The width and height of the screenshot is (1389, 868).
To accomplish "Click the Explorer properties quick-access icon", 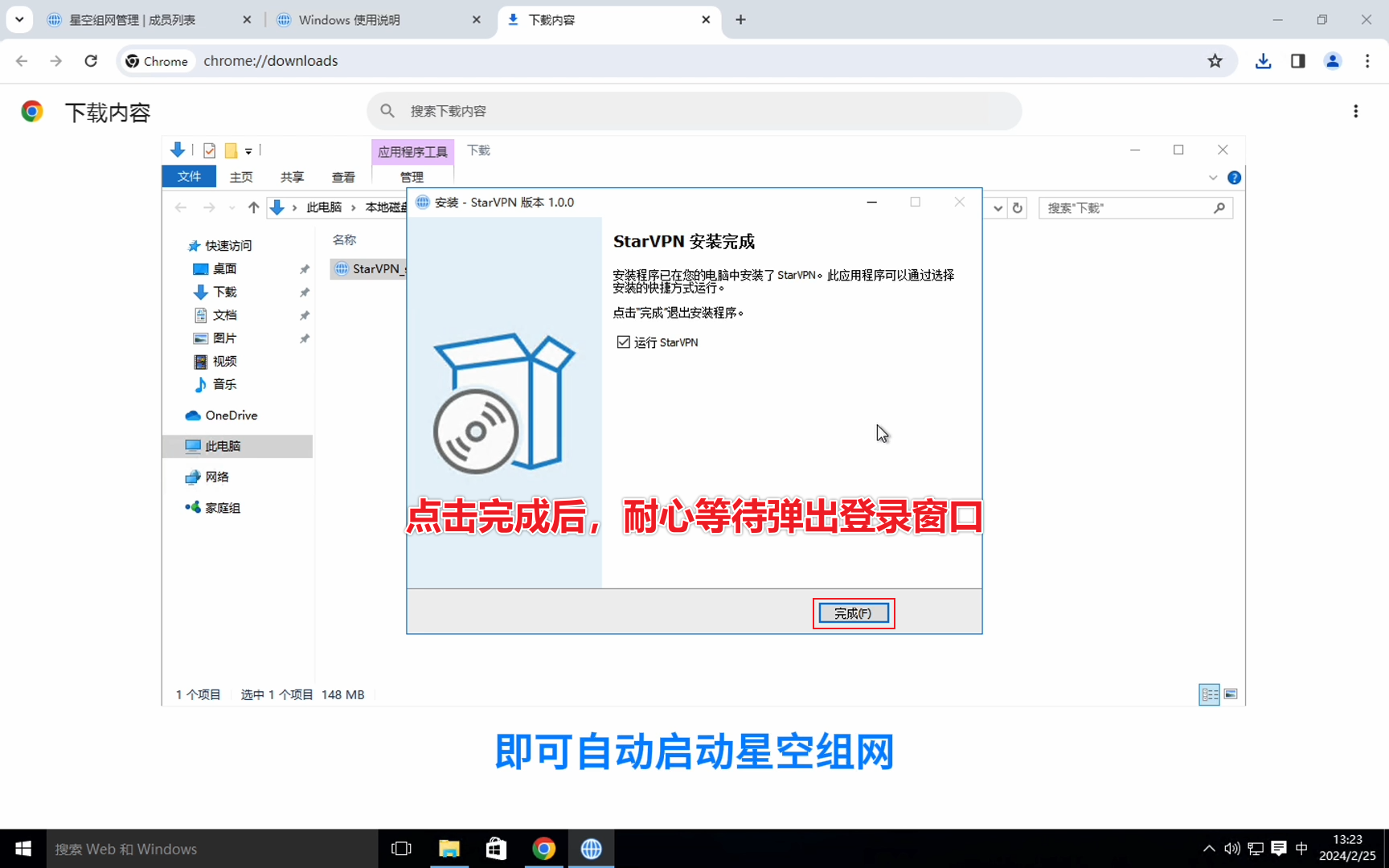I will 210,150.
